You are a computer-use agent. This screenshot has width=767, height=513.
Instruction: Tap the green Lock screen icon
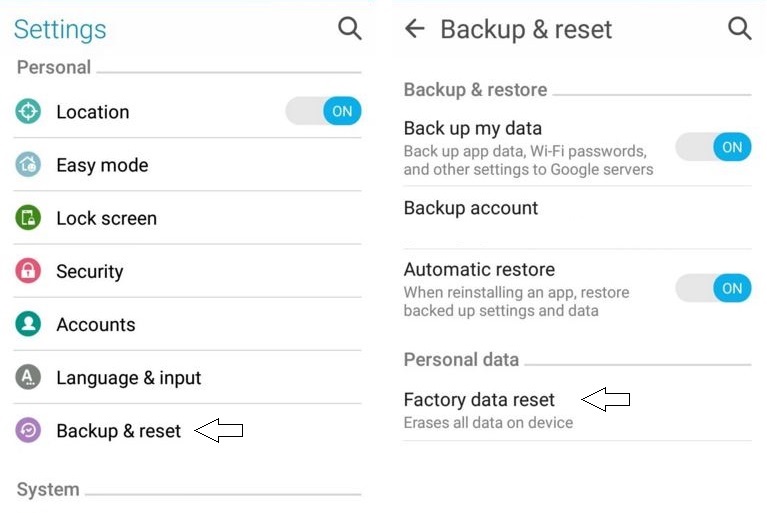pos(28,218)
